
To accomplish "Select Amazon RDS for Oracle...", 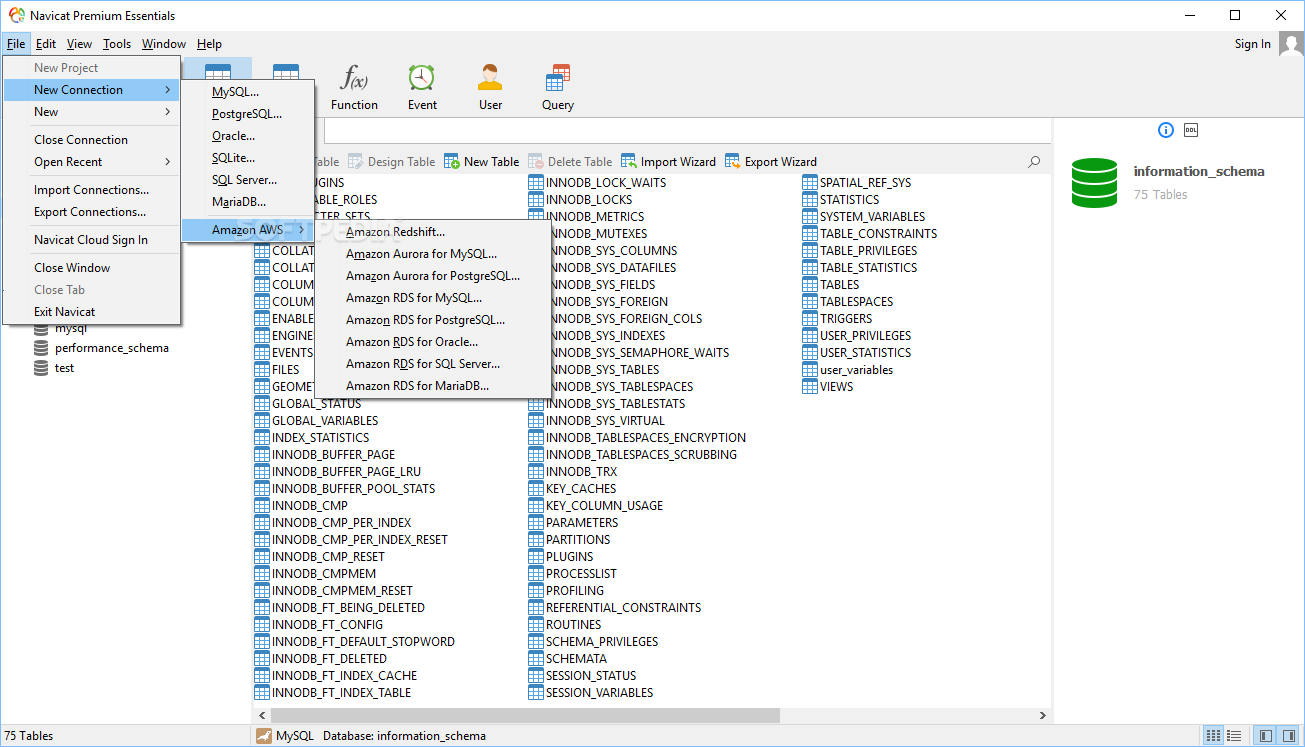I will (432, 342).
